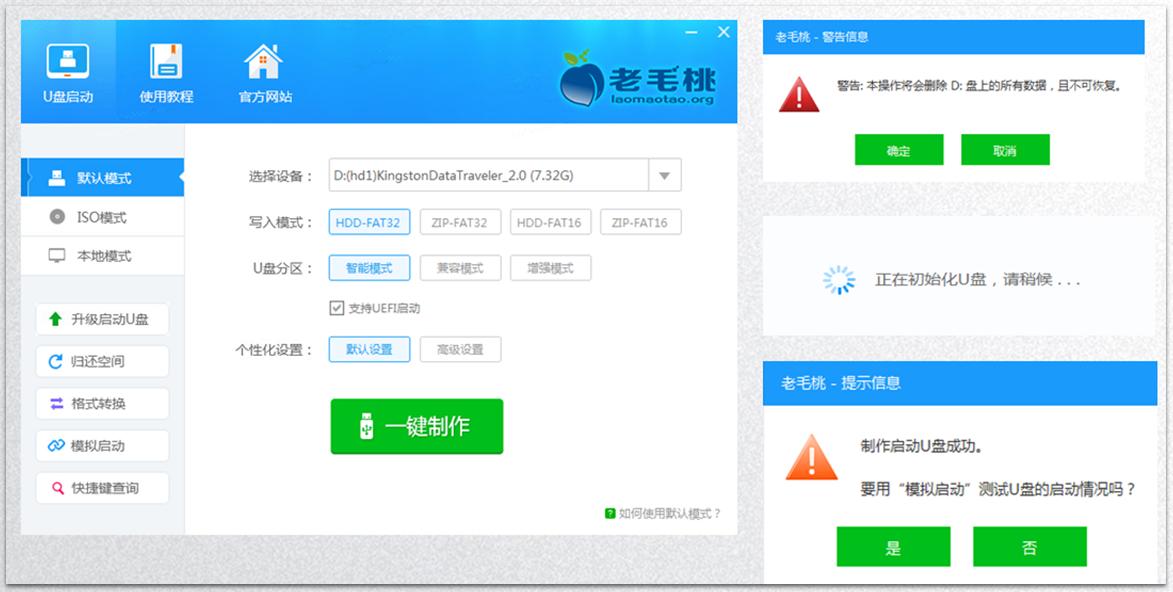
Task: Confirm deletion warning with 确定 button
Action: (897, 149)
